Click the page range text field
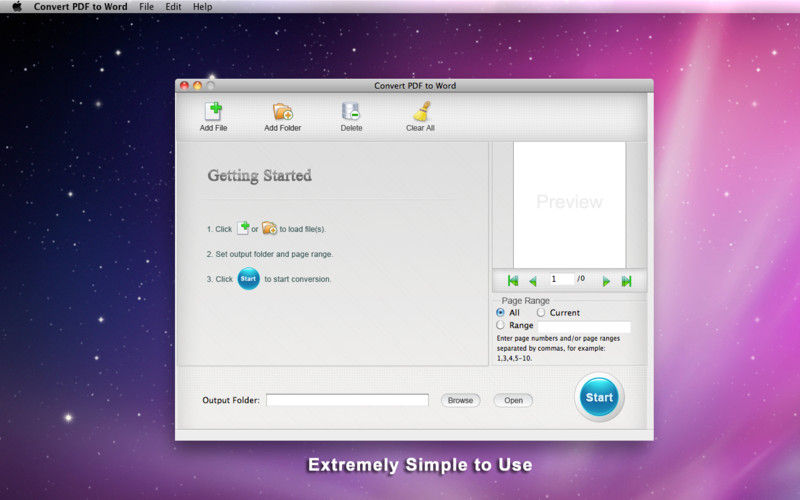 (584, 327)
